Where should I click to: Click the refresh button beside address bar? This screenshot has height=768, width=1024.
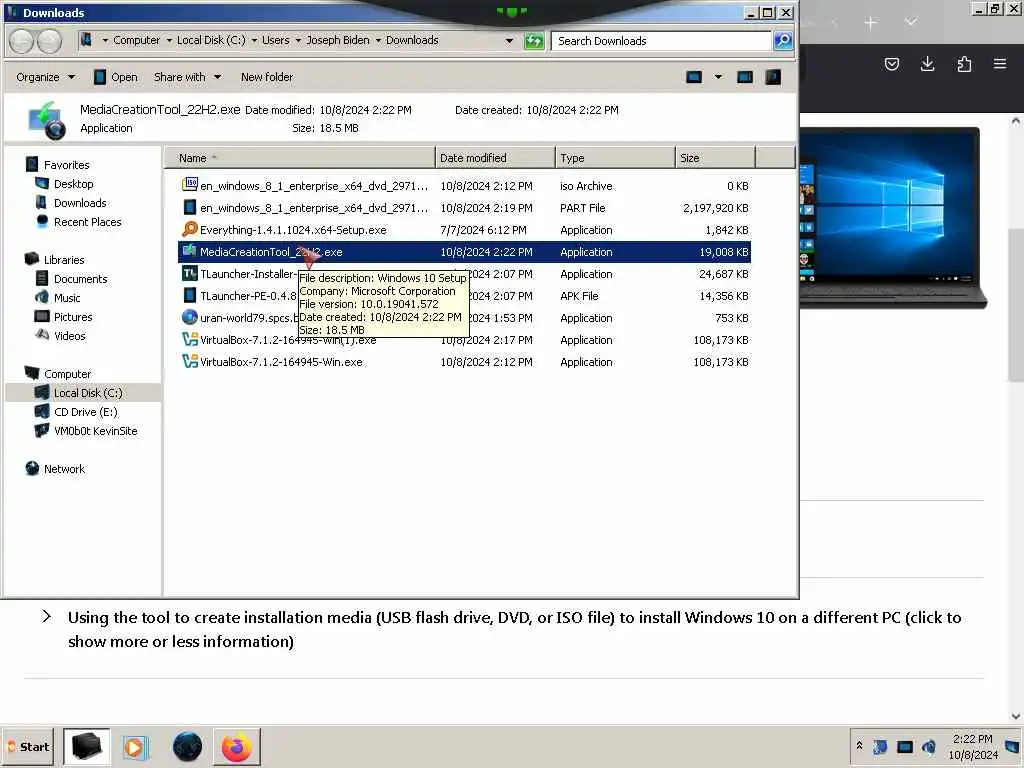[534, 41]
